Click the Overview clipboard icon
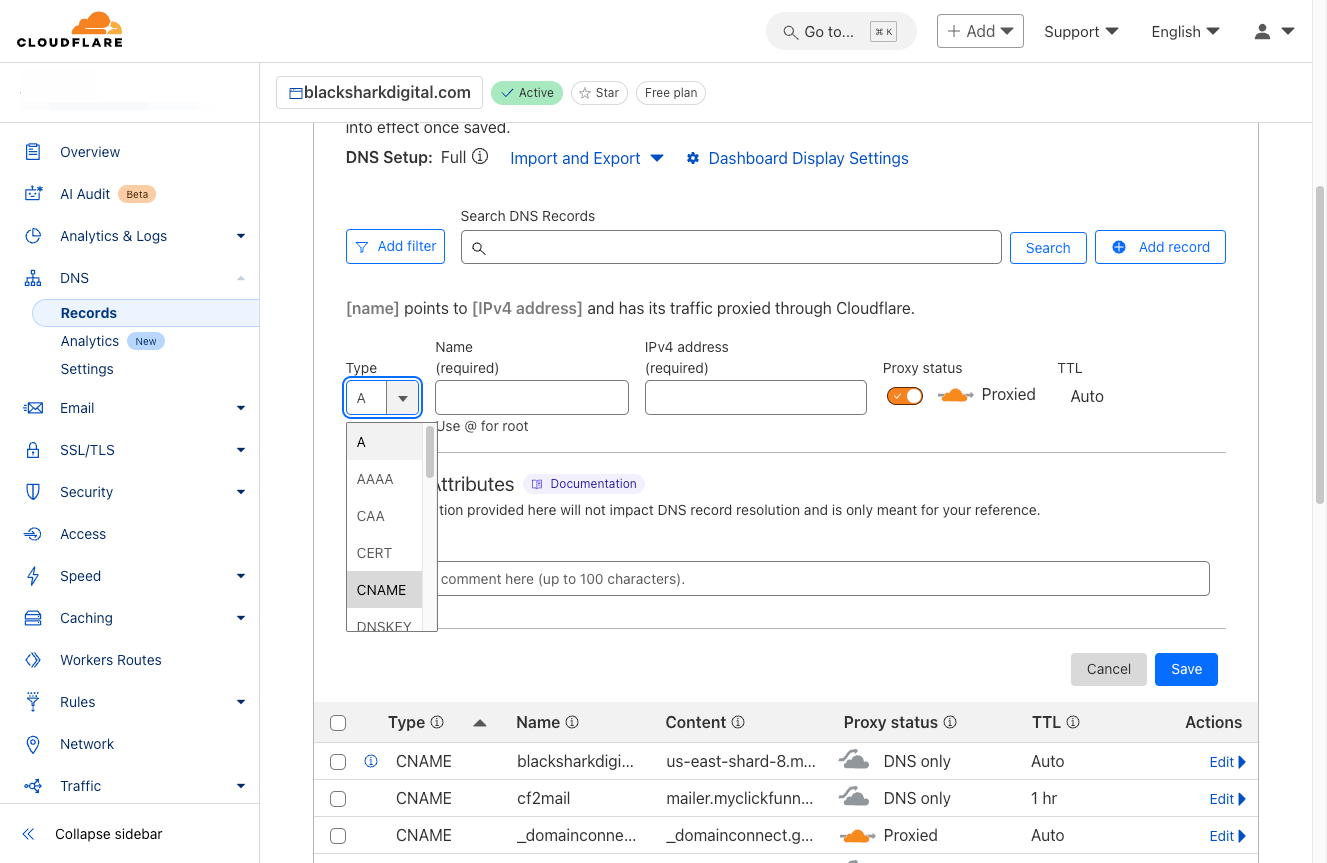The width and height of the screenshot is (1327, 863). (33, 152)
